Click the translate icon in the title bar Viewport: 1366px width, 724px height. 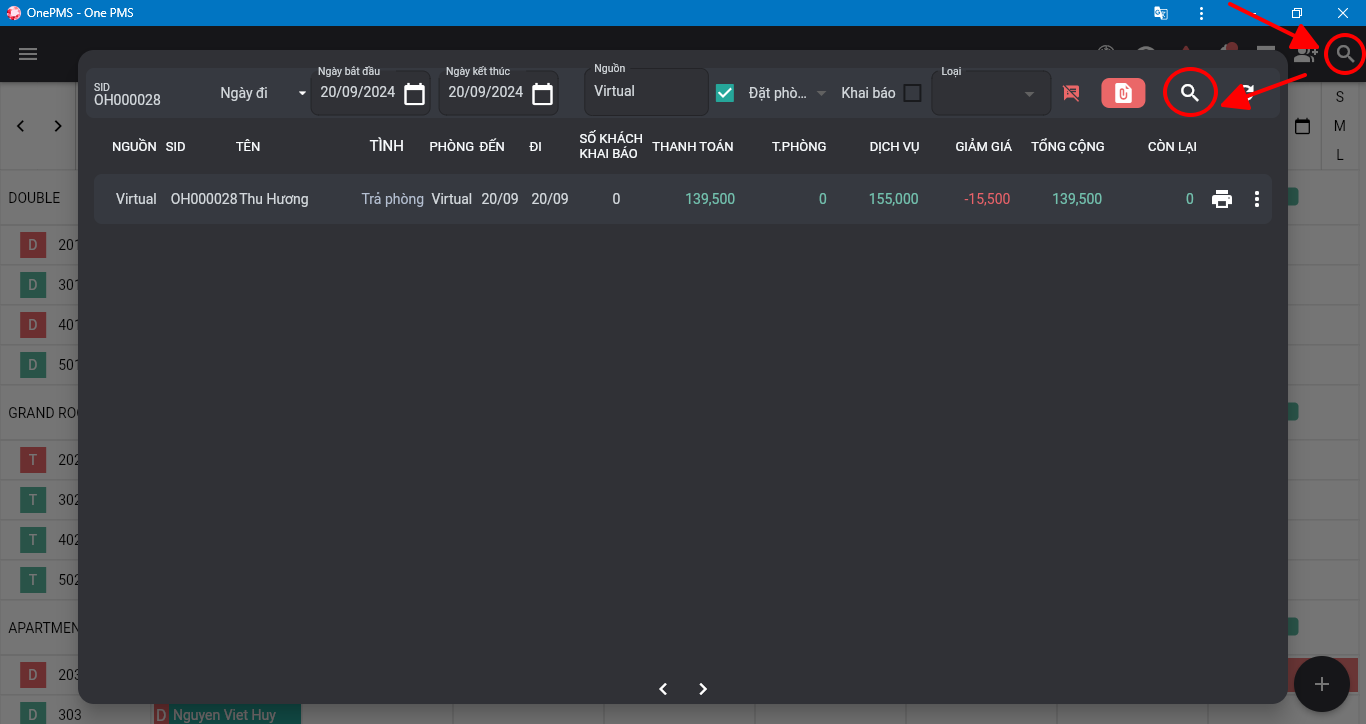[x=1160, y=13]
